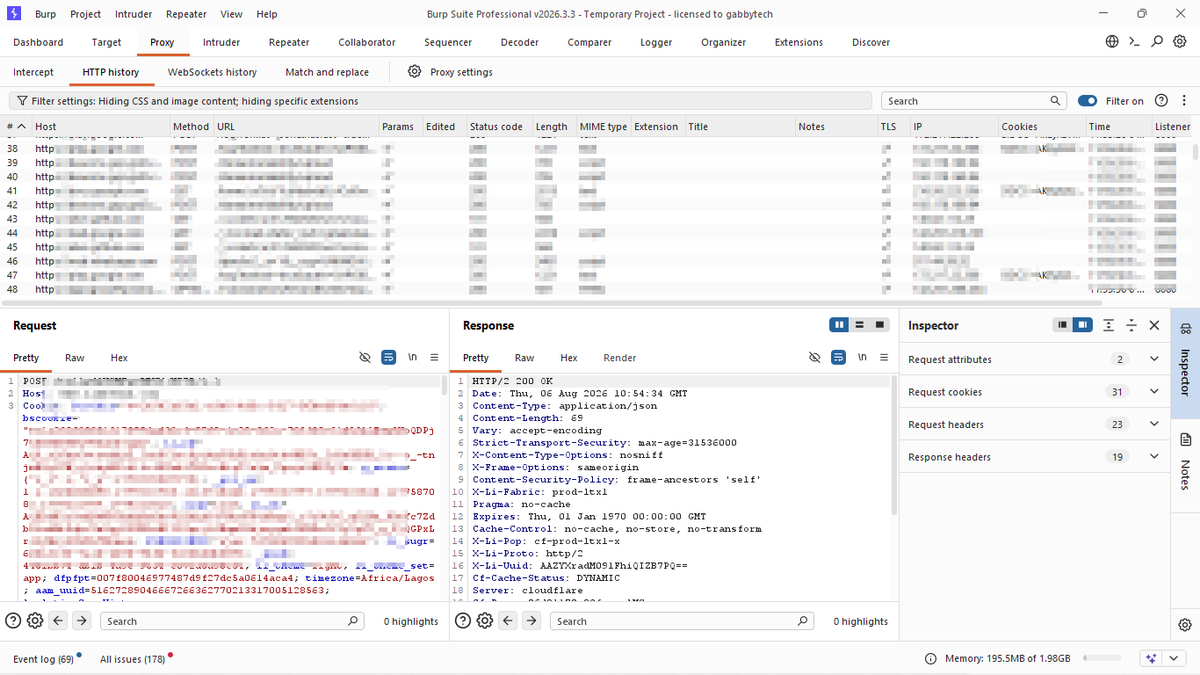Image resolution: width=1200 pixels, height=675 pixels.
Task: Click the Status code column header
Action: tap(496, 127)
